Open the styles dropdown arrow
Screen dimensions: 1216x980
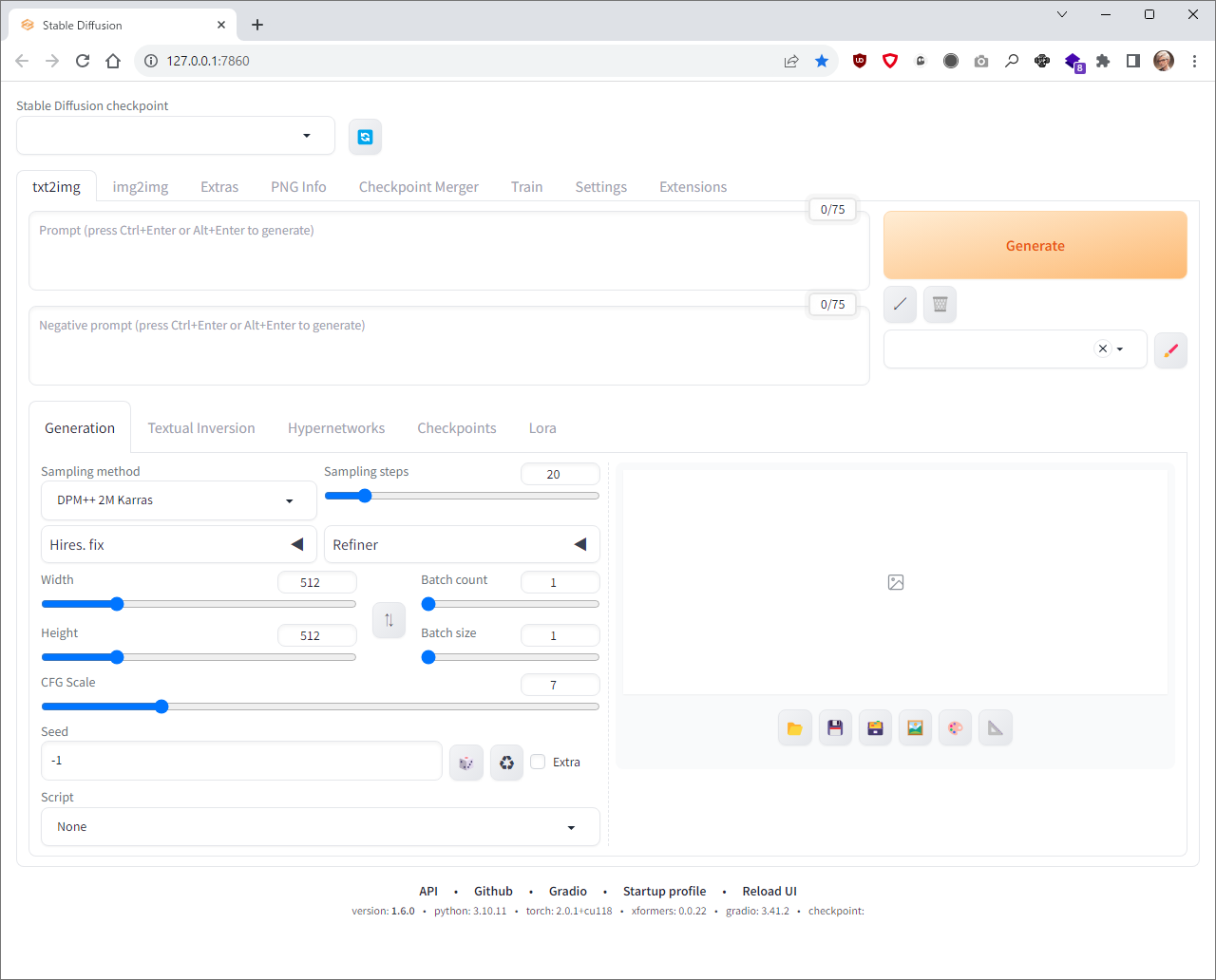[x=1120, y=349]
